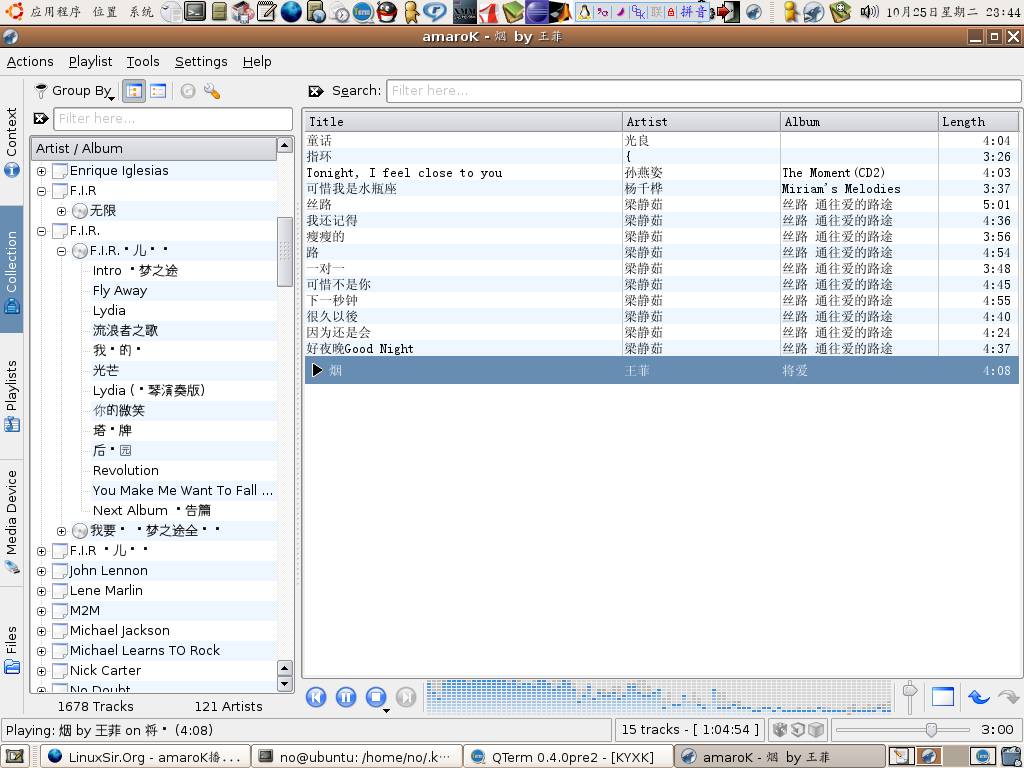Sort playlist by Artist column header
1024x768 pixels.
point(701,121)
